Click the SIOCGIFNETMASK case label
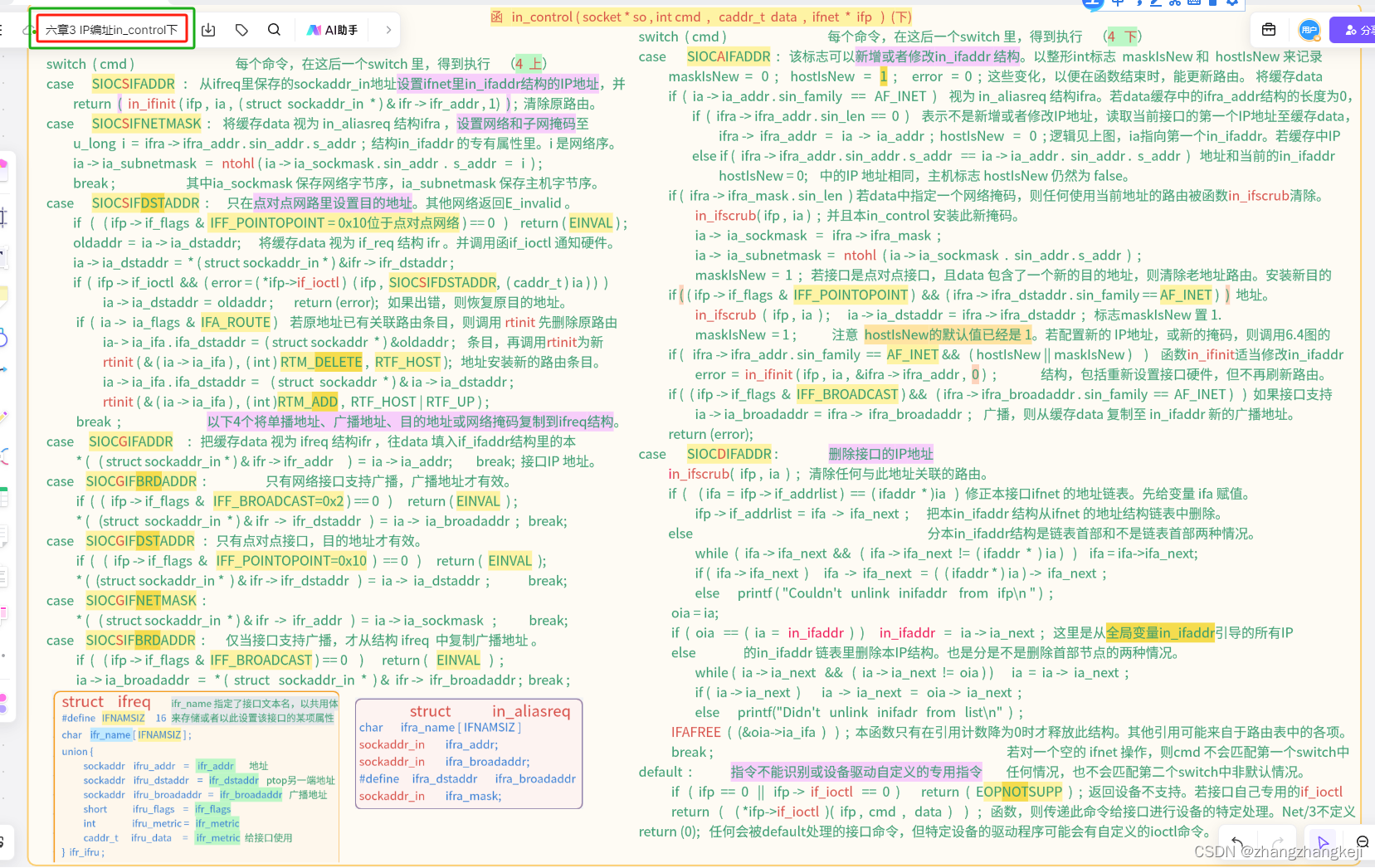1375x868 pixels. [142, 601]
